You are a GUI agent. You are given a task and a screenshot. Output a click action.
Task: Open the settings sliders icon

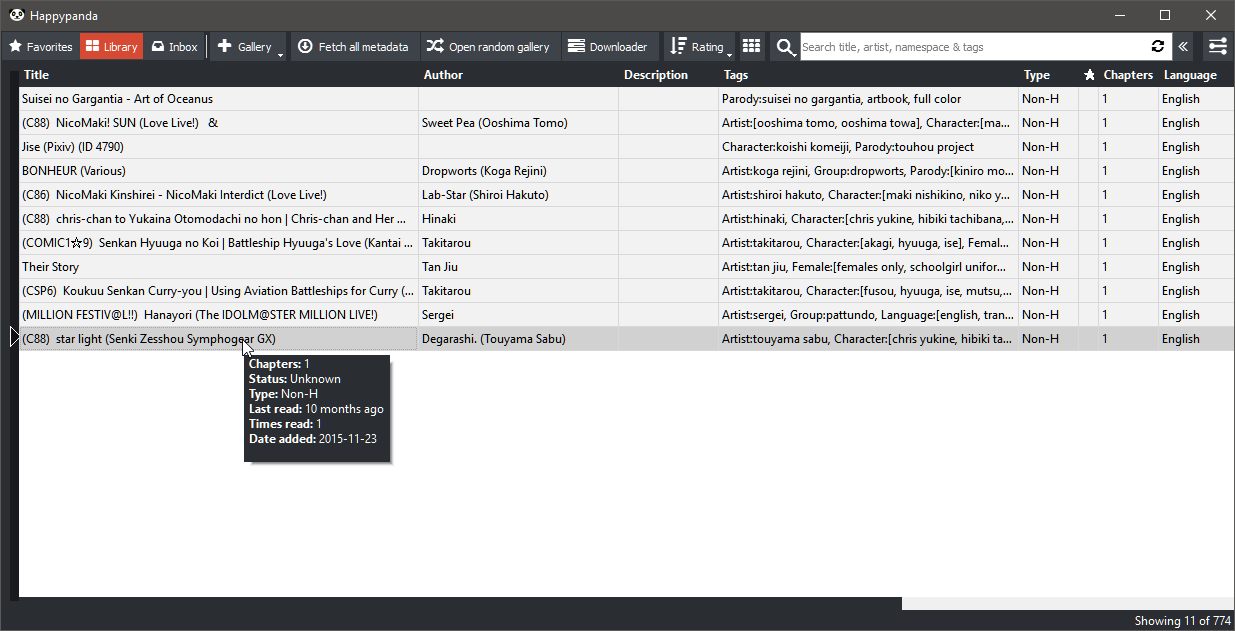point(1217,47)
